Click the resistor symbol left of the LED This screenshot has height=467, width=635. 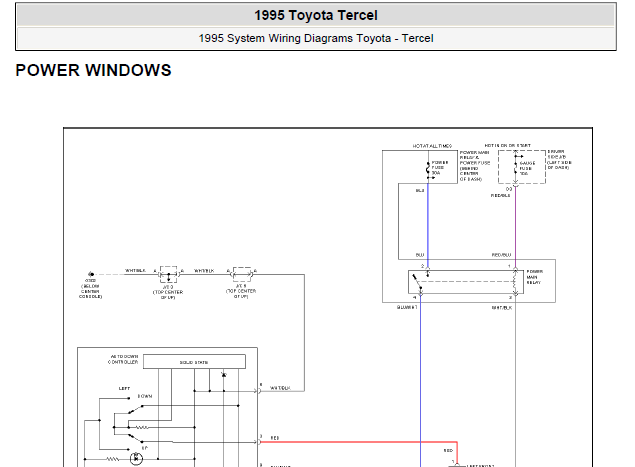click(113, 459)
